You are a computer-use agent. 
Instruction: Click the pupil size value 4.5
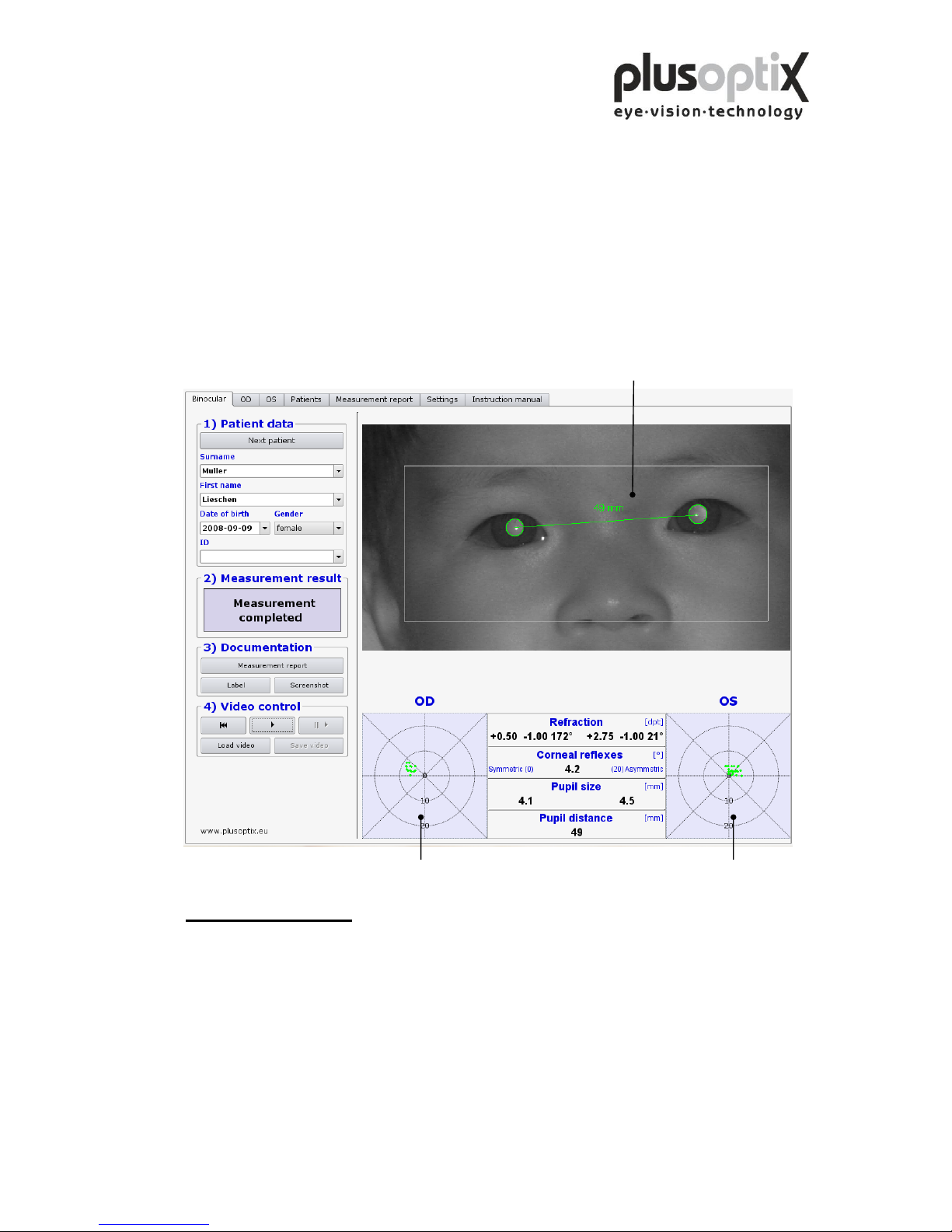pyautogui.click(x=626, y=801)
